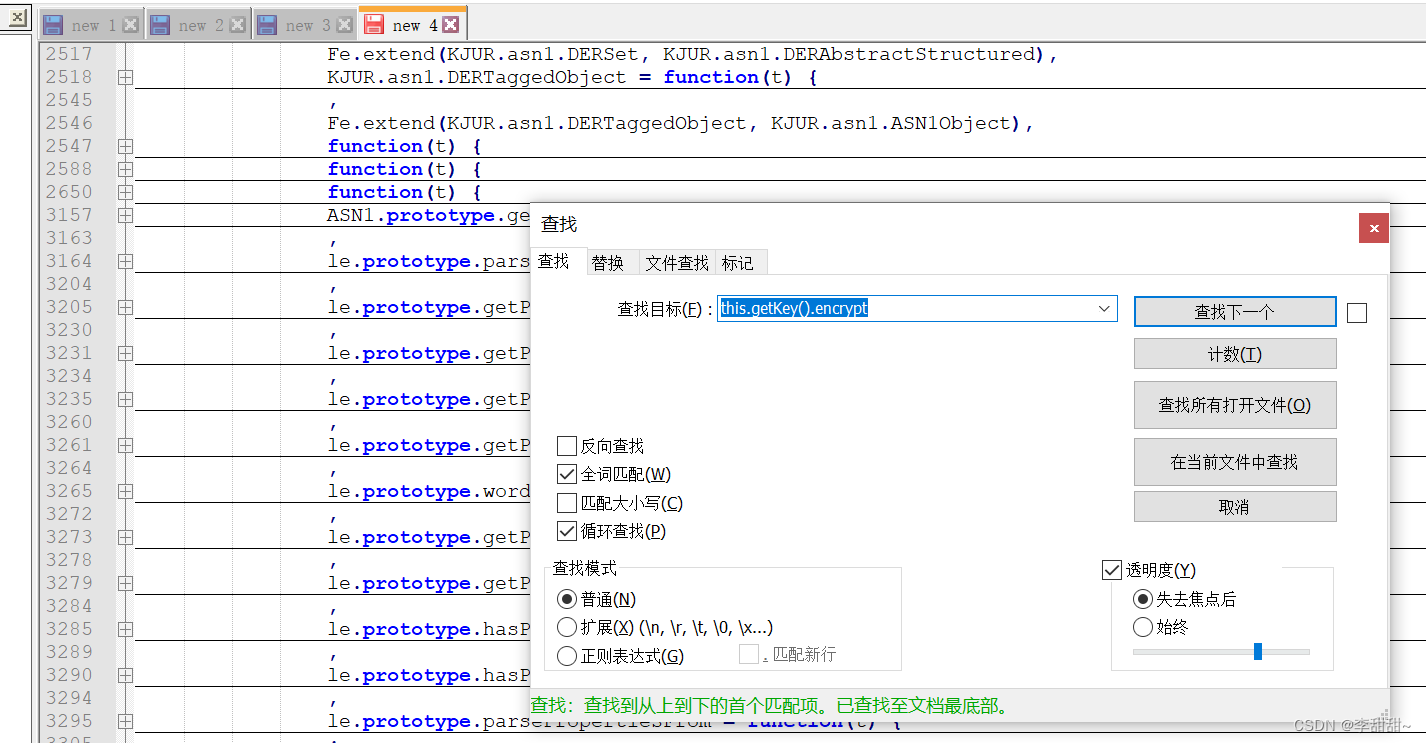
Task: Close the new 4 tab with its X icon
Action: [451, 25]
